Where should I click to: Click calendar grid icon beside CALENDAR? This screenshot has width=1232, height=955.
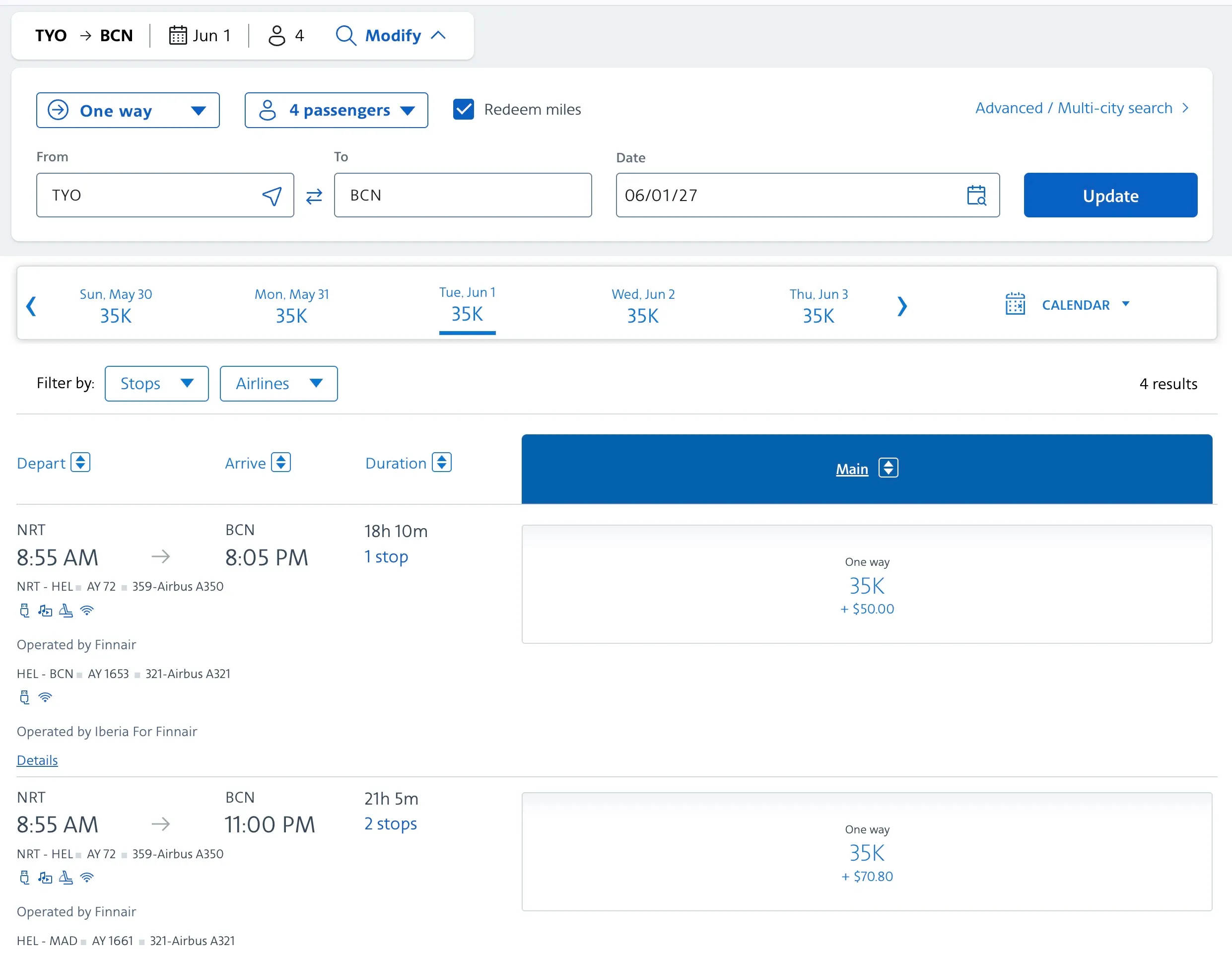(x=1015, y=304)
